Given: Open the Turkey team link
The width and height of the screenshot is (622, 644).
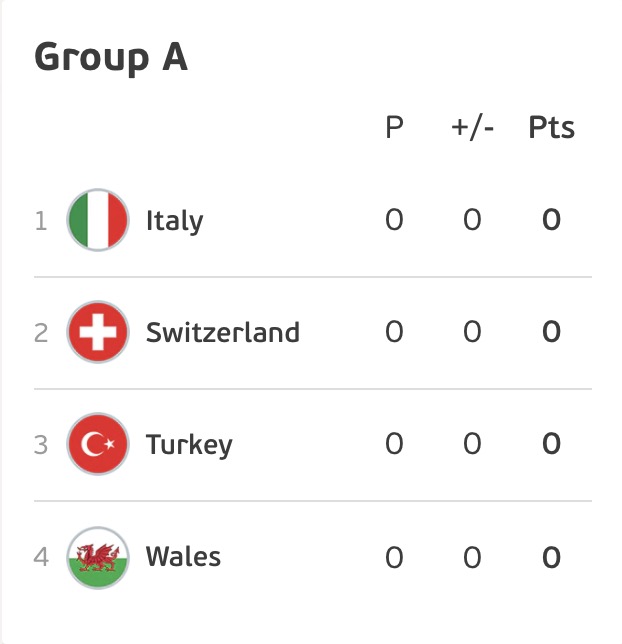Looking at the screenshot, I should [x=189, y=445].
